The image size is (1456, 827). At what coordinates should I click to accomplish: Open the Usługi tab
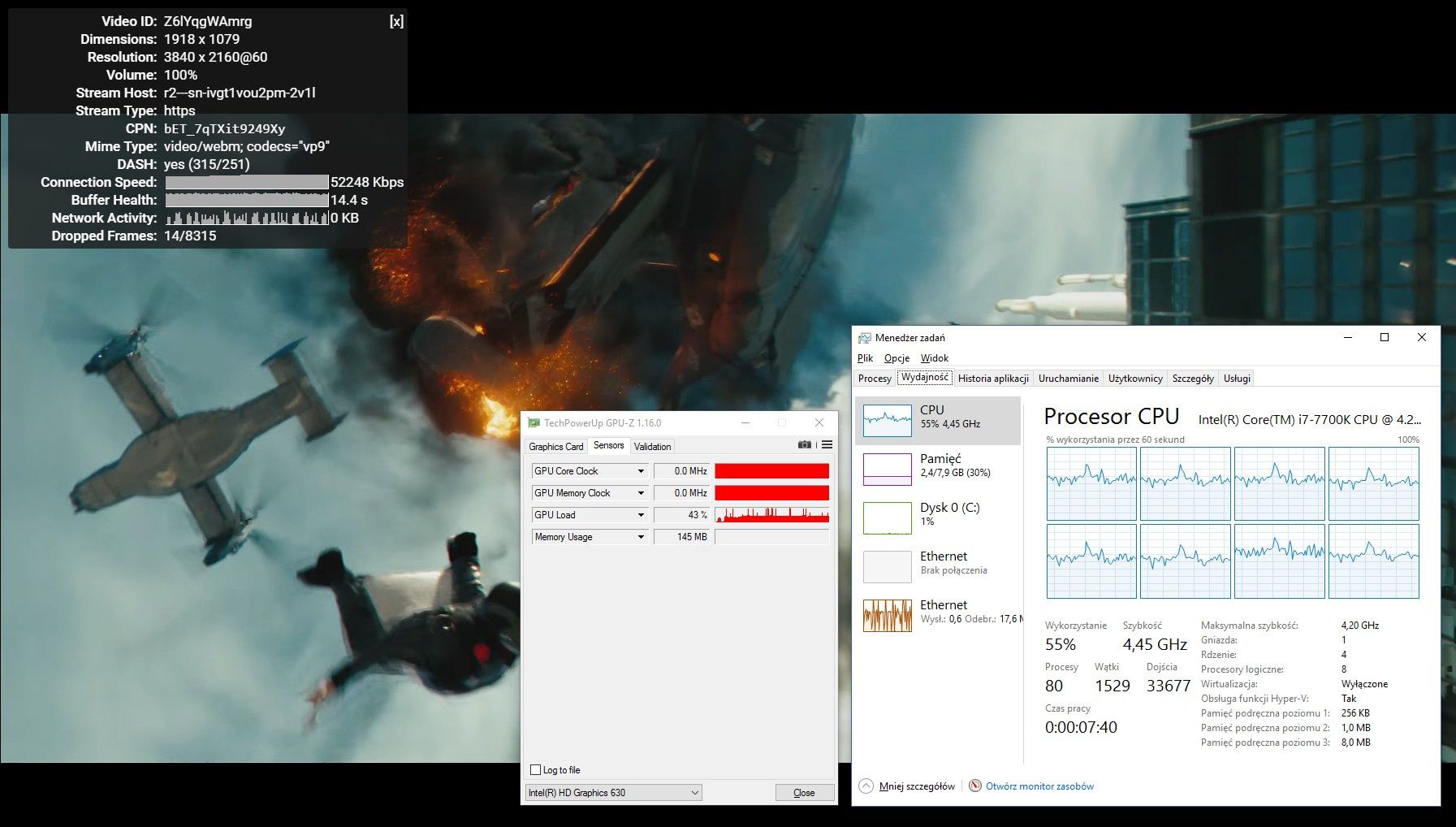1238,379
